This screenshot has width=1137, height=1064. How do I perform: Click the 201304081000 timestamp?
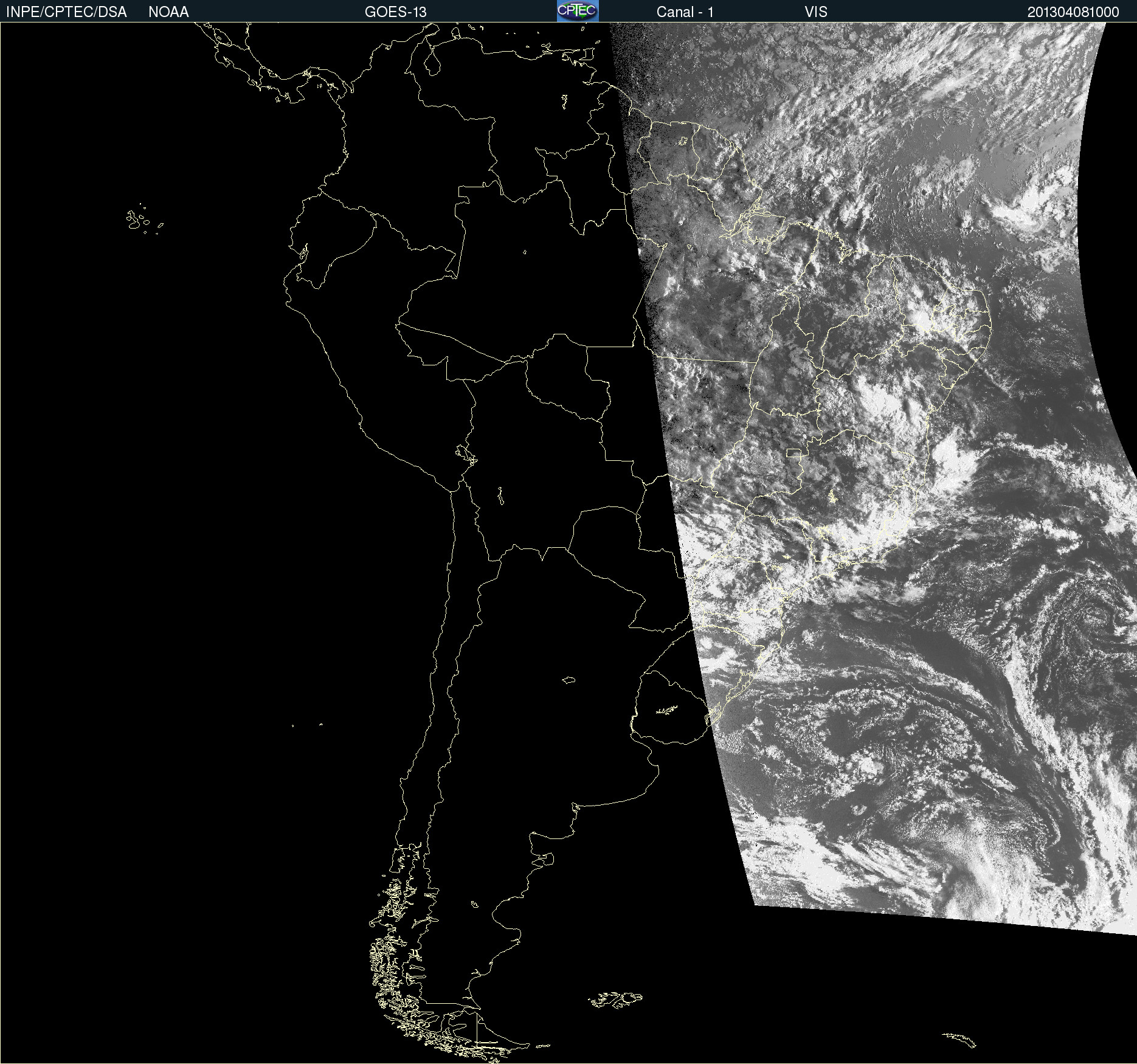[1073, 12]
